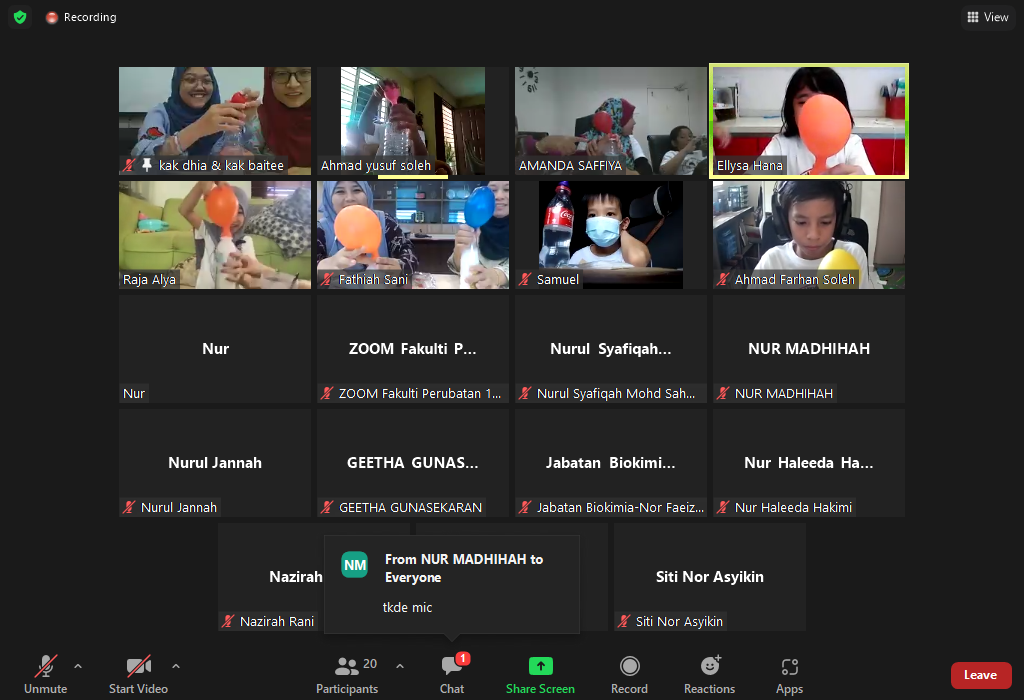1024x700 pixels.
Task: Open chat message from NUR MADHIHAH
Action: (x=452, y=584)
